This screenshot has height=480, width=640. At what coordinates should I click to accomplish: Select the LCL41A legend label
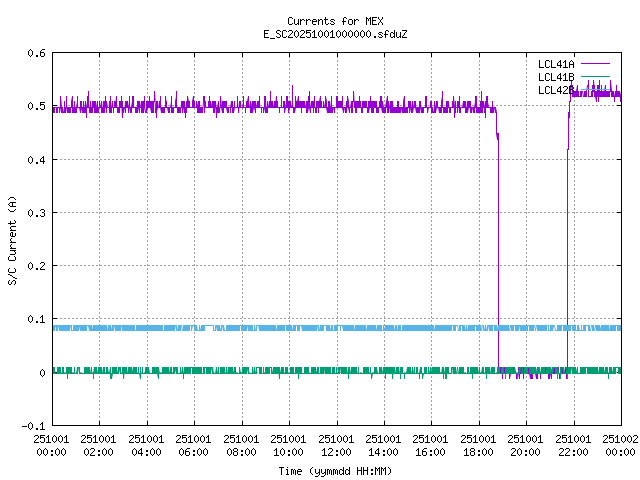coord(555,64)
